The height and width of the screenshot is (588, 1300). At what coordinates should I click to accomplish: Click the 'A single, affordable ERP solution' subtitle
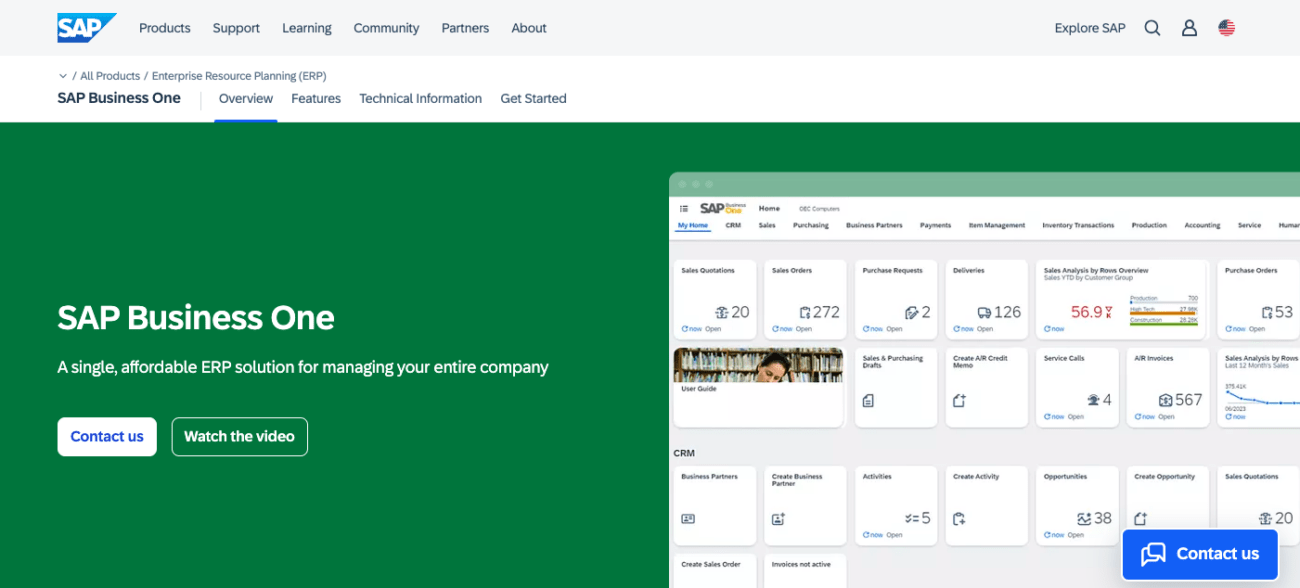point(303,367)
